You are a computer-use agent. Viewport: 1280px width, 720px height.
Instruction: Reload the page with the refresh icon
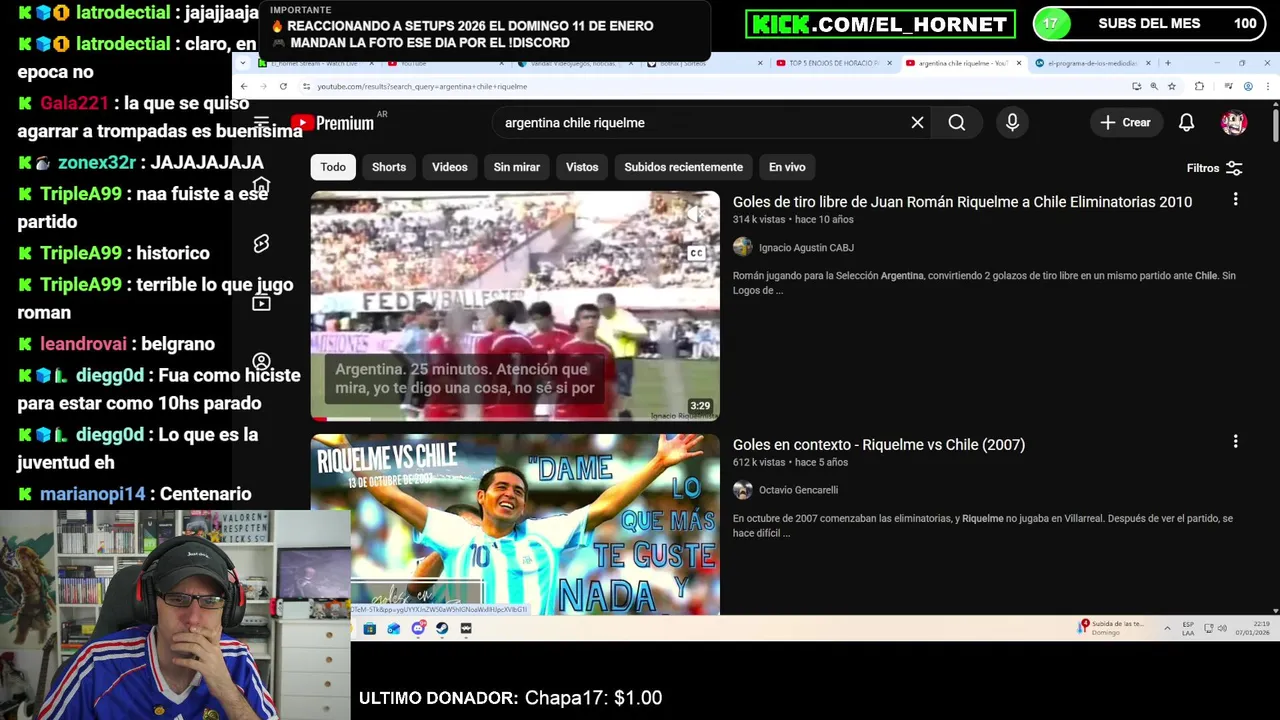[x=283, y=87]
